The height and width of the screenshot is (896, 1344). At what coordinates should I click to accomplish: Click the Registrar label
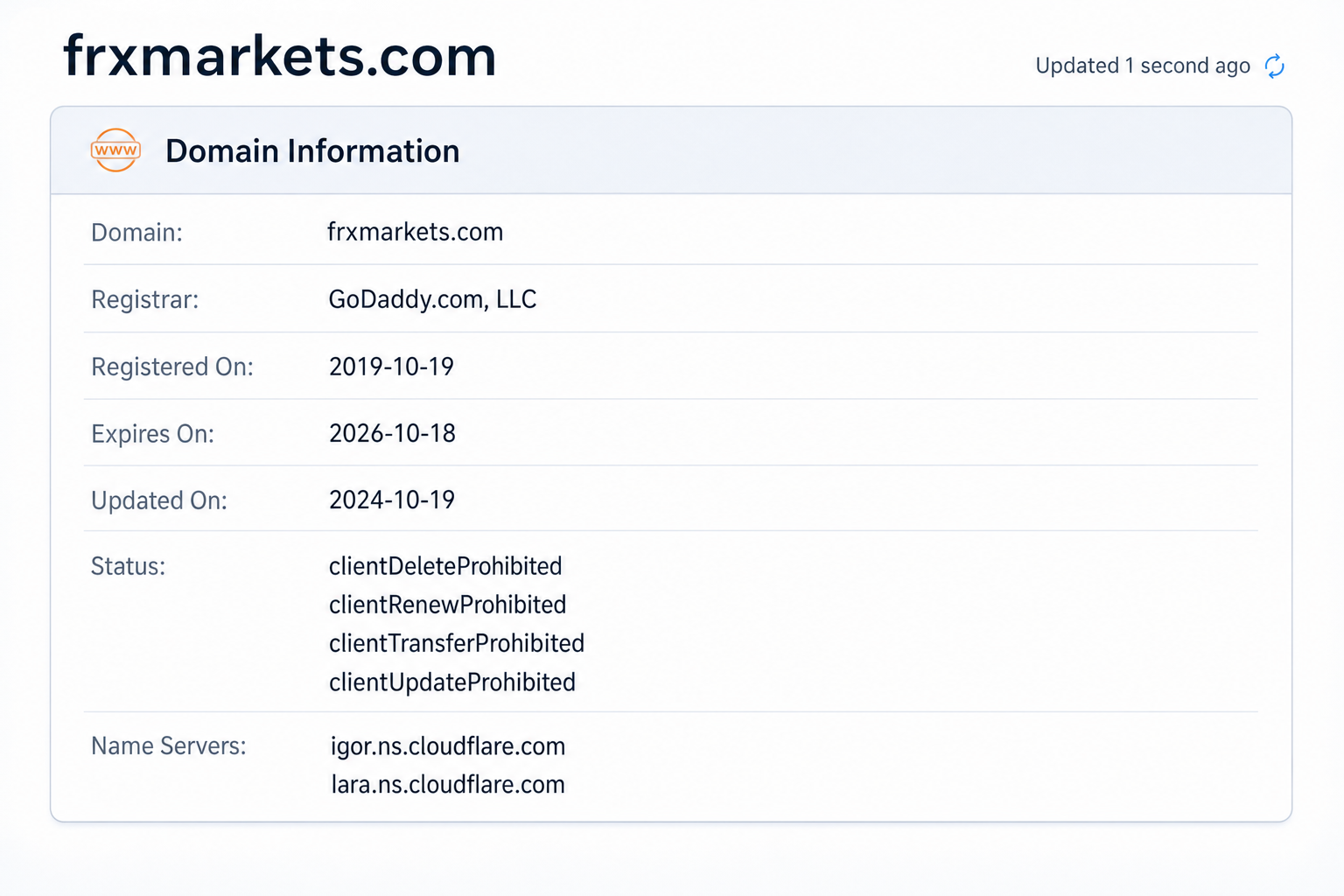145,300
